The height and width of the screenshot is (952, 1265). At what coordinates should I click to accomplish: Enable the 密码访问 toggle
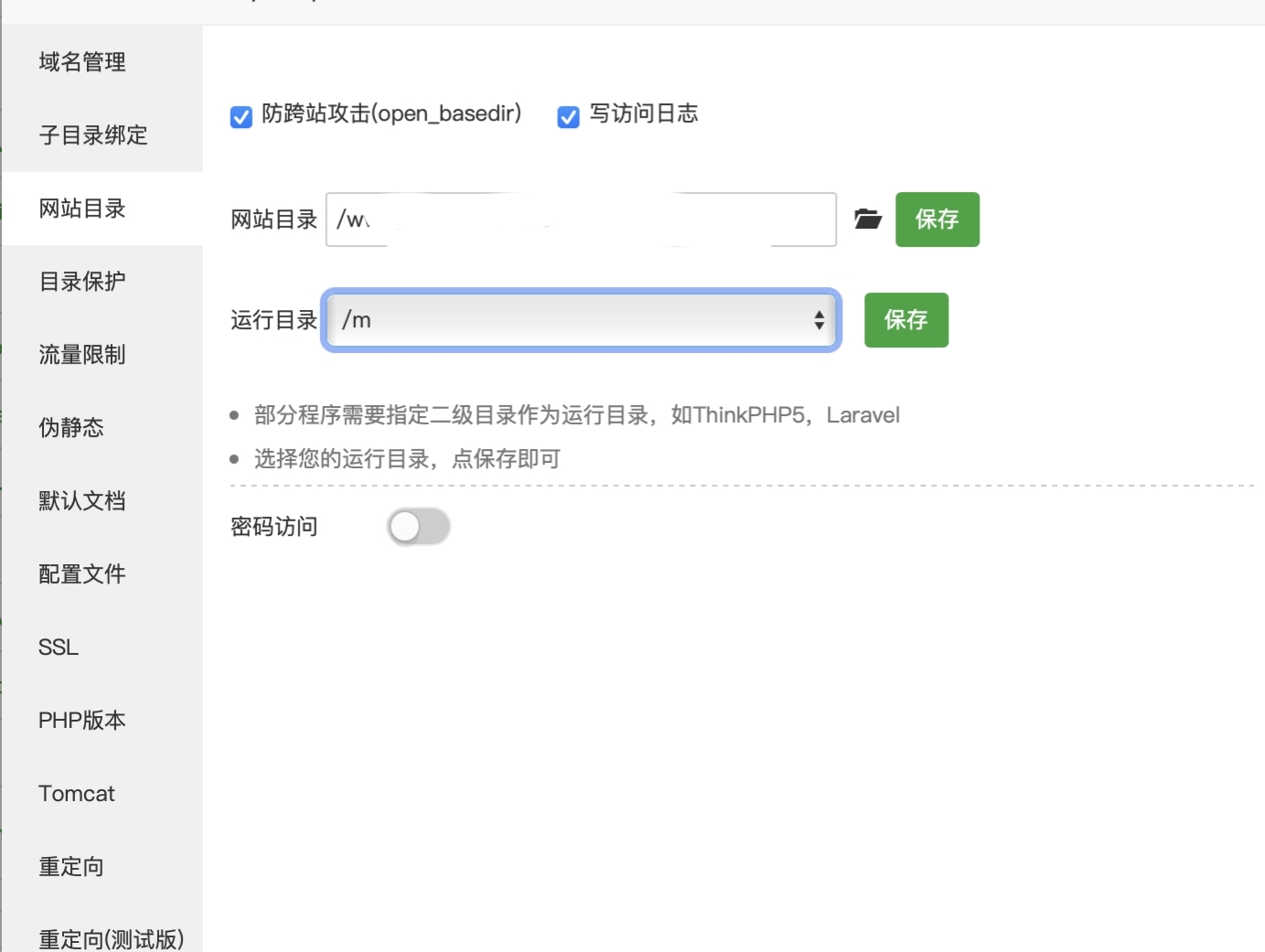(418, 527)
